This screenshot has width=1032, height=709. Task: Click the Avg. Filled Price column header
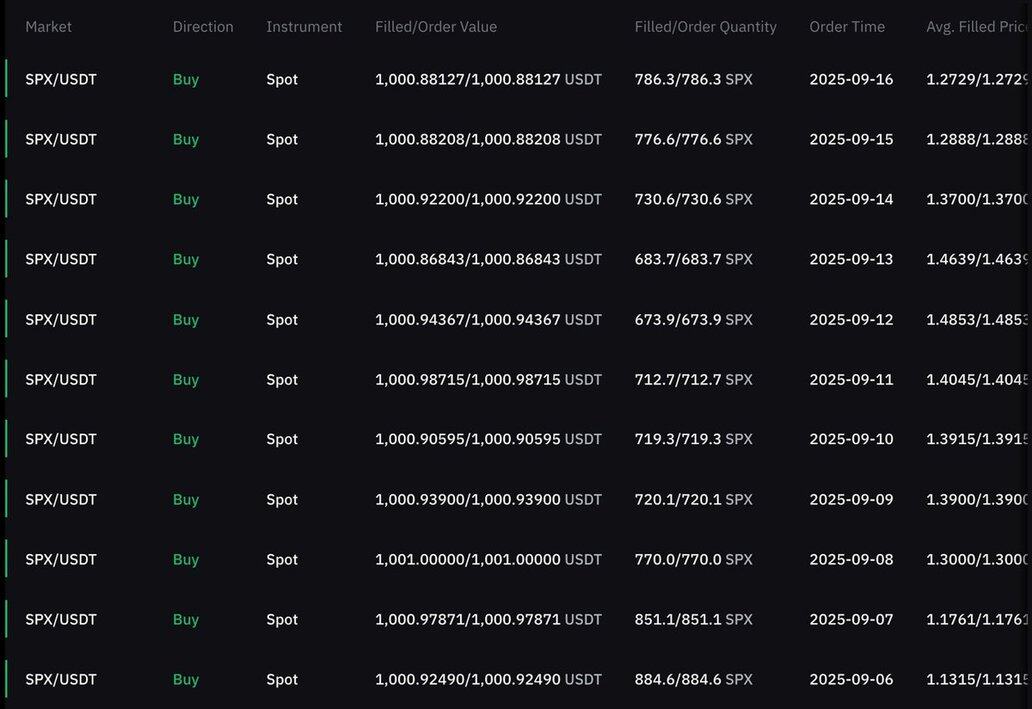(977, 26)
